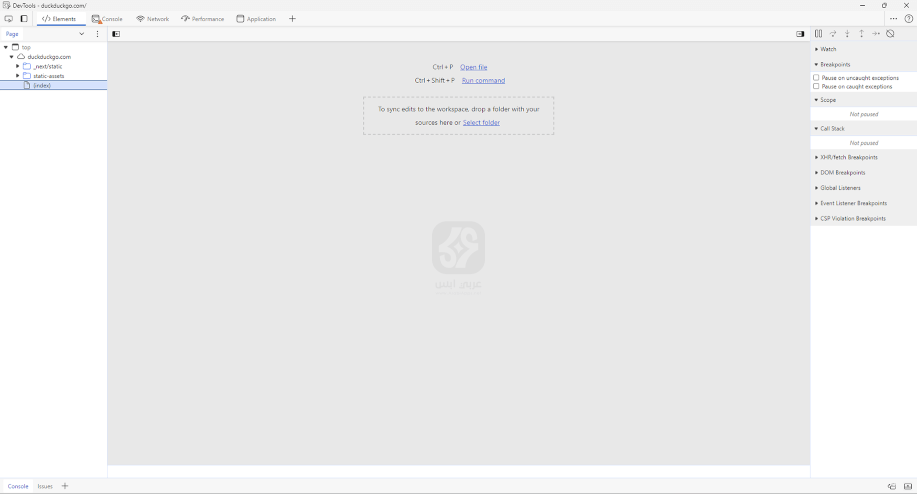Select the Console drawer tab
Viewport: 917px width, 494px height.
tap(18, 486)
